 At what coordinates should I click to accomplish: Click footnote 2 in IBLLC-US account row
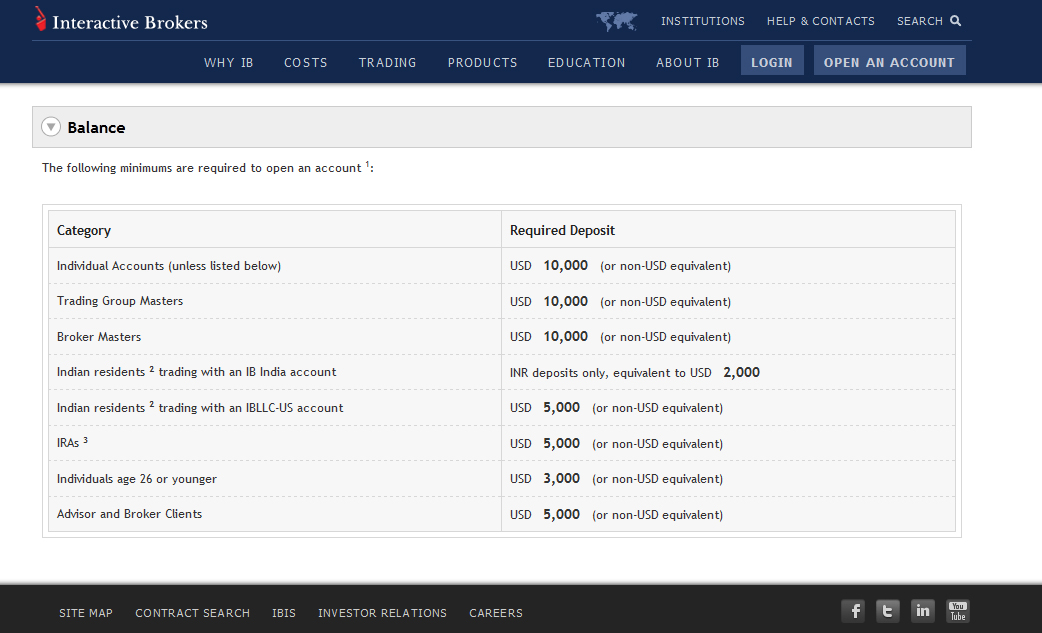(152, 404)
